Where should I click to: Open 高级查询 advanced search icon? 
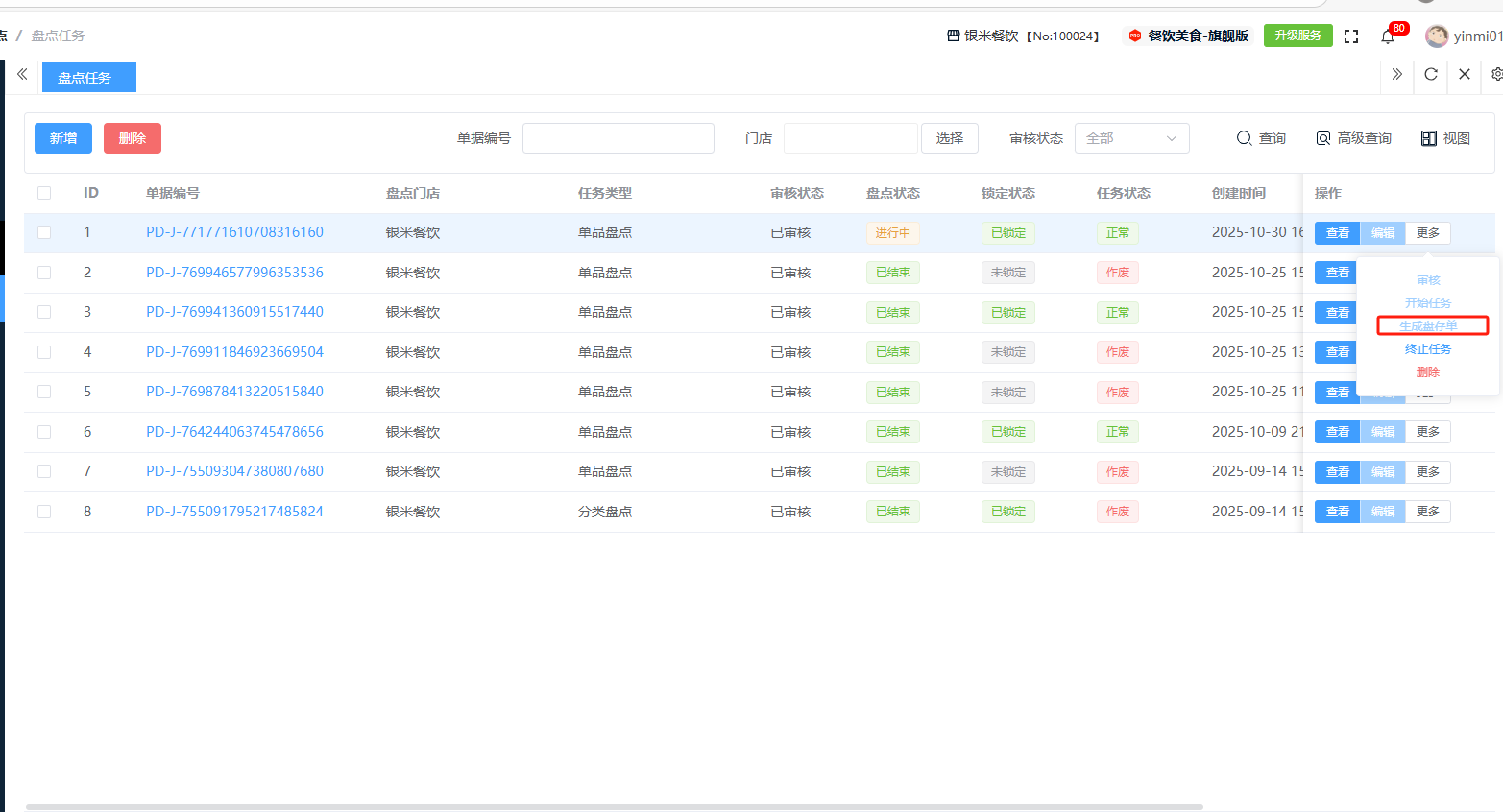coord(1323,138)
